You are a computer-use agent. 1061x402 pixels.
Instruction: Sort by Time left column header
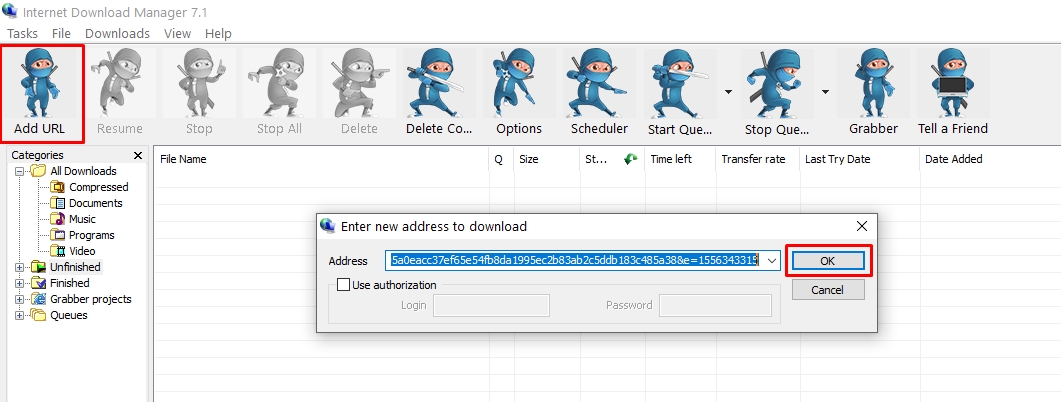click(680, 159)
